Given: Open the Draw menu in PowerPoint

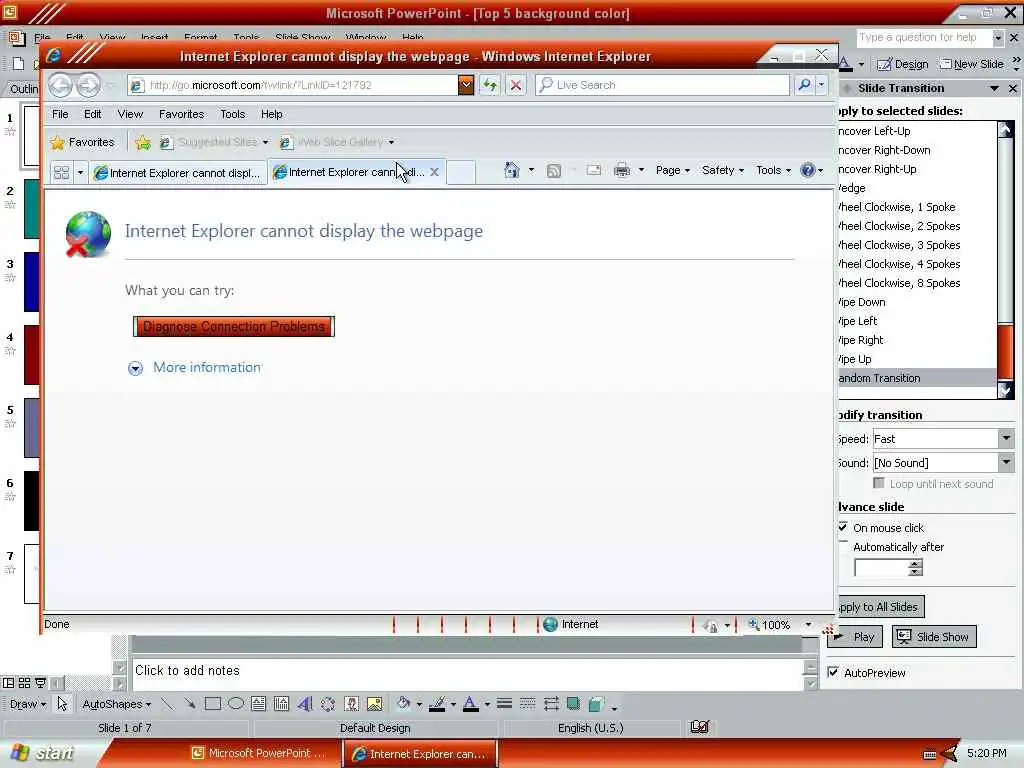Looking at the screenshot, I should 28,704.
